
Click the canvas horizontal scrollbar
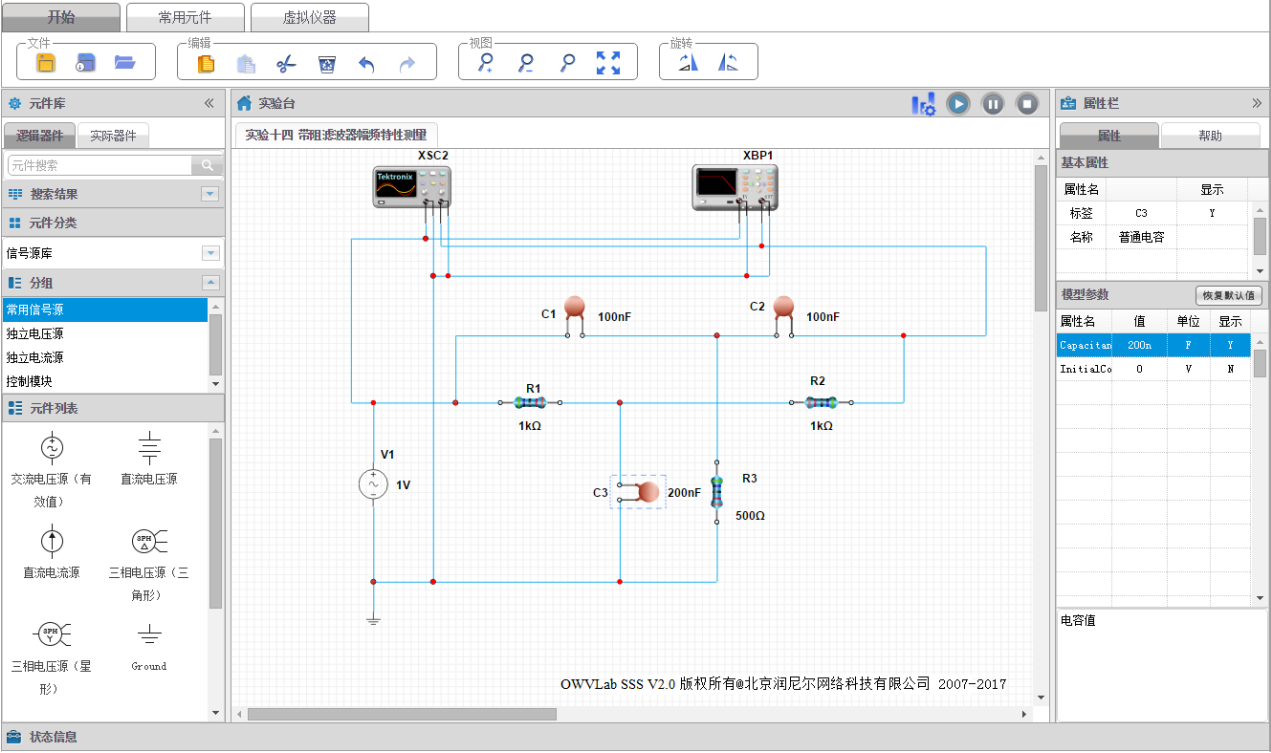[402, 714]
